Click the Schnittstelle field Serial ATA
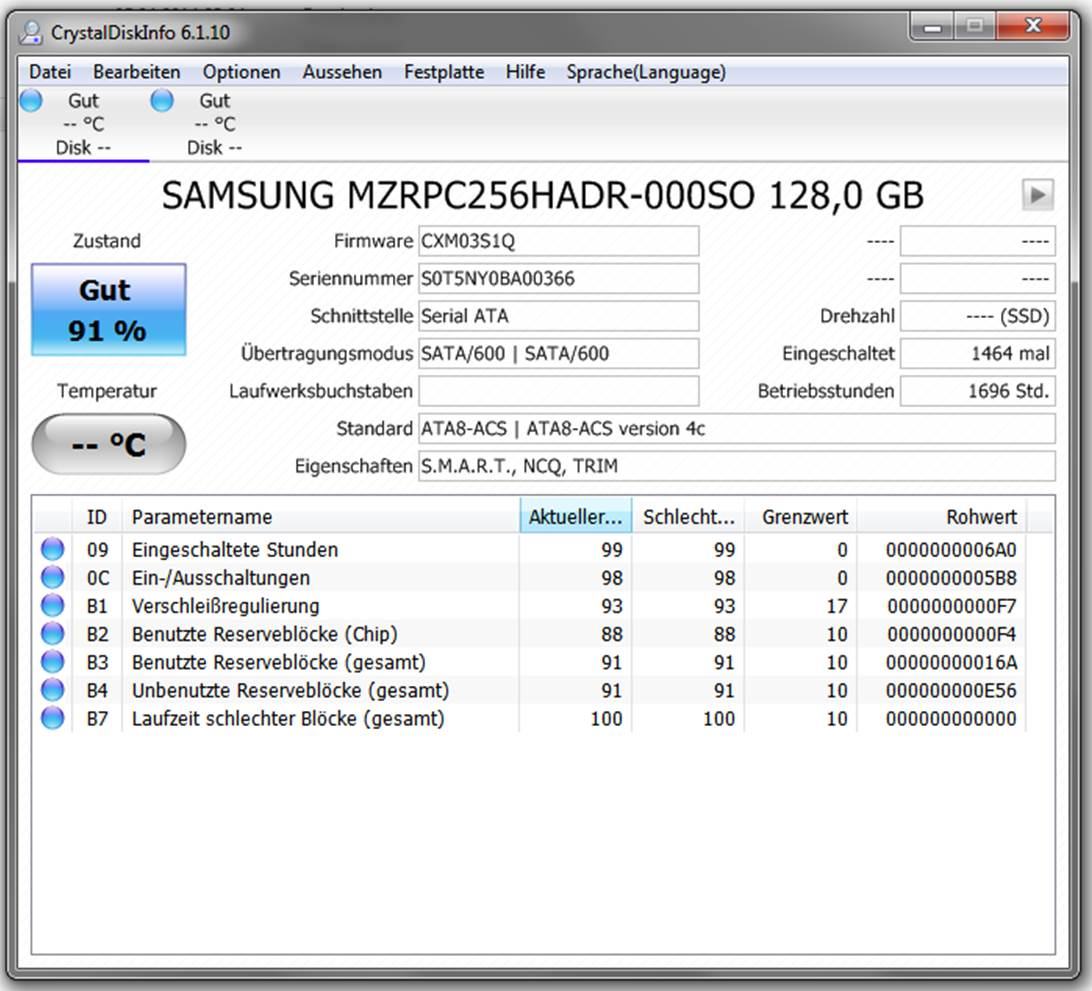 (559, 316)
